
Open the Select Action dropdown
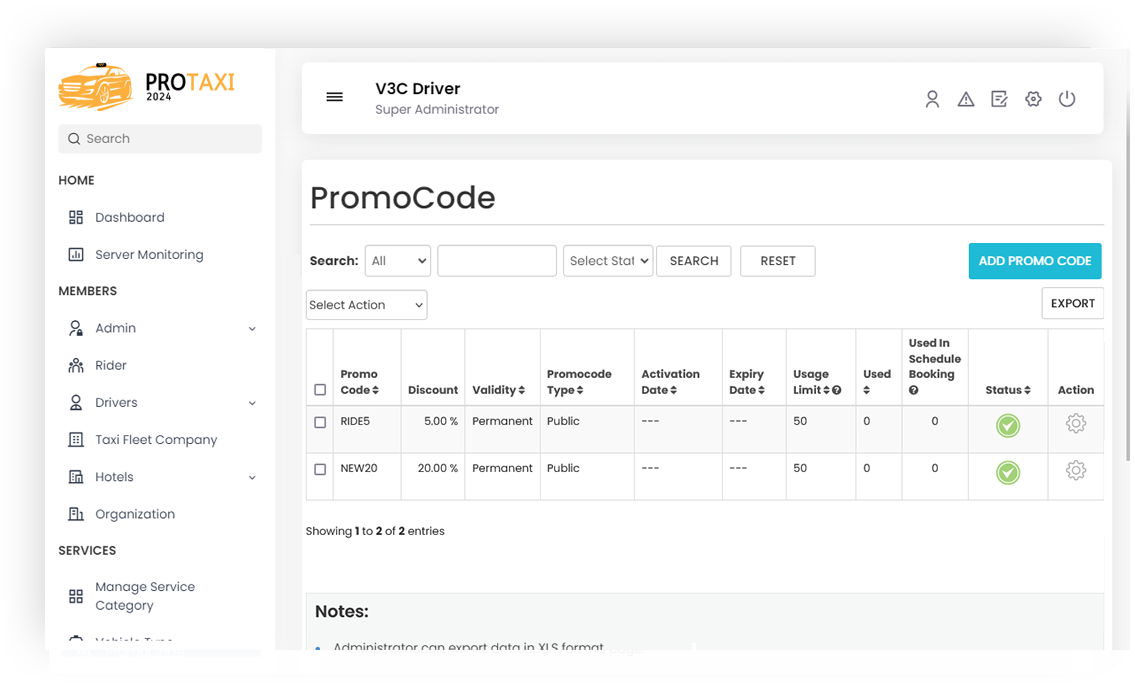coord(366,305)
